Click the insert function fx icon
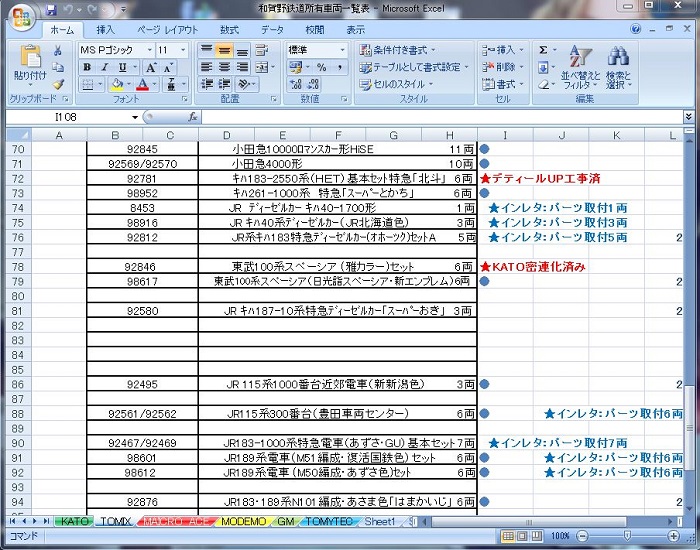 [192, 117]
